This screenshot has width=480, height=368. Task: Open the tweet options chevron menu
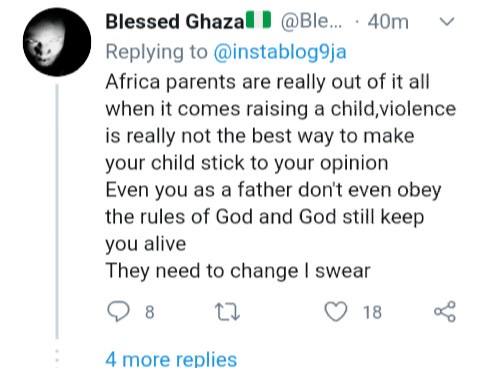[447, 22]
